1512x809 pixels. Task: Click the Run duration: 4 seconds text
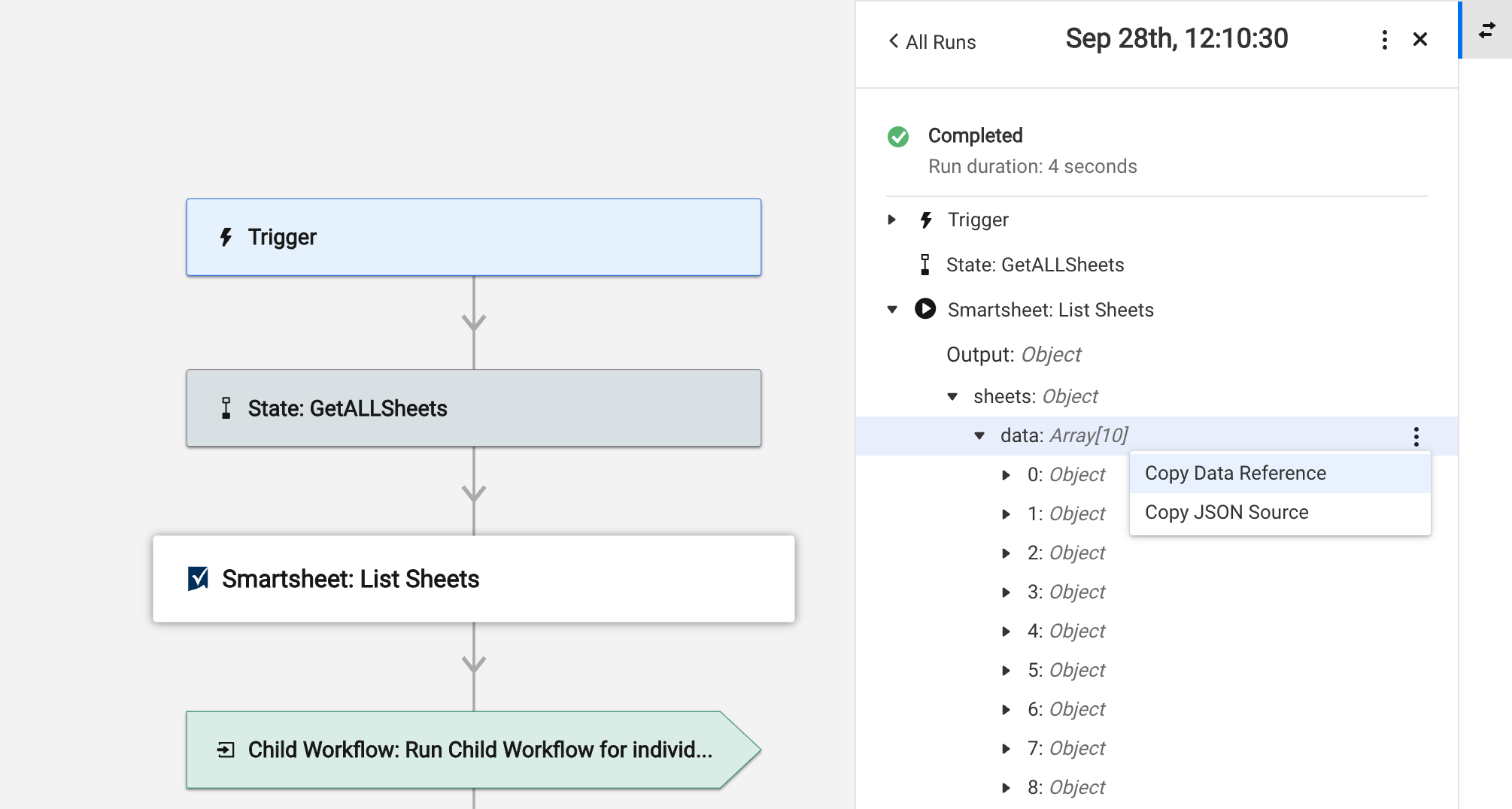(1032, 166)
